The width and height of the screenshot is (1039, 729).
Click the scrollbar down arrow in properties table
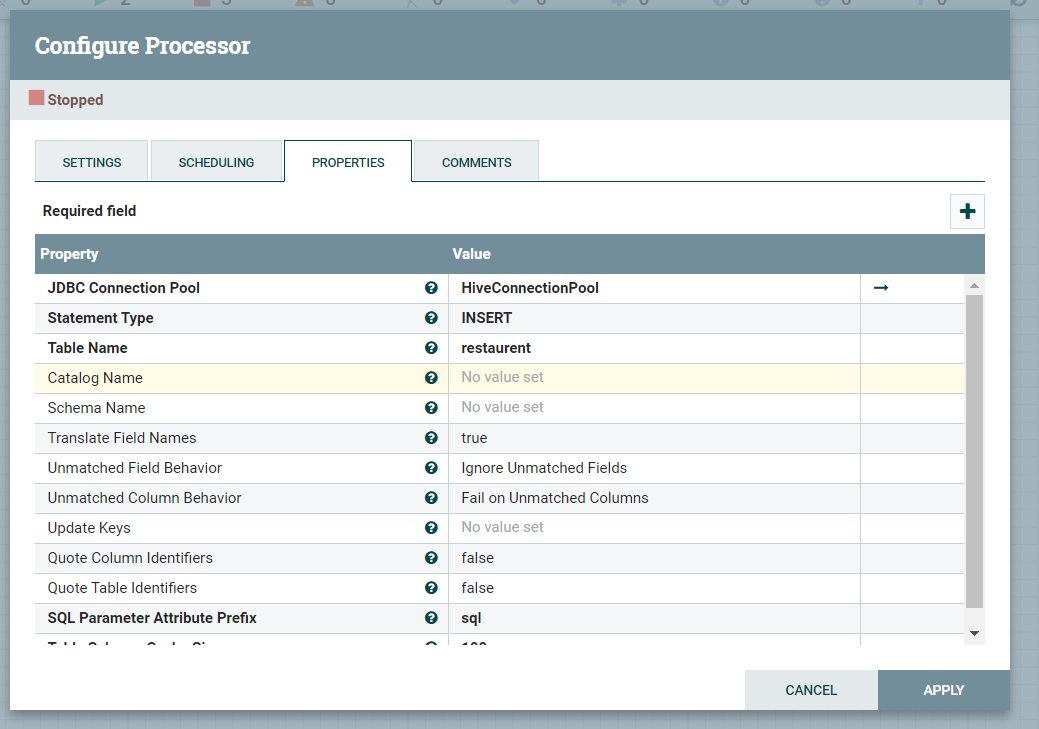click(975, 633)
